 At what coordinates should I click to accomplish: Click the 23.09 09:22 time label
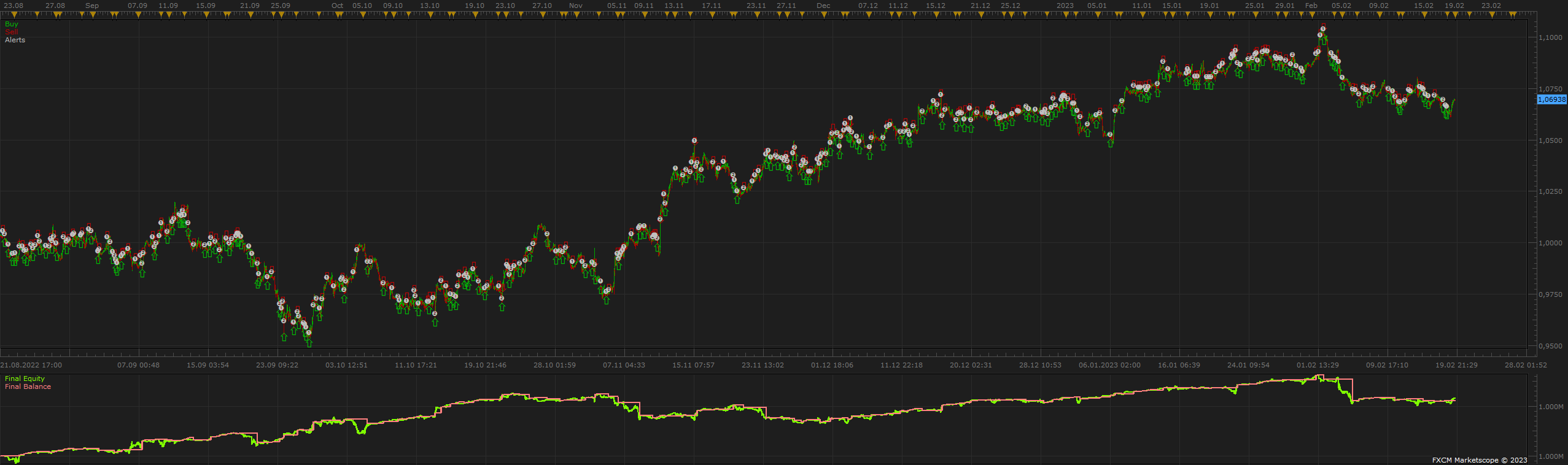click(x=277, y=365)
